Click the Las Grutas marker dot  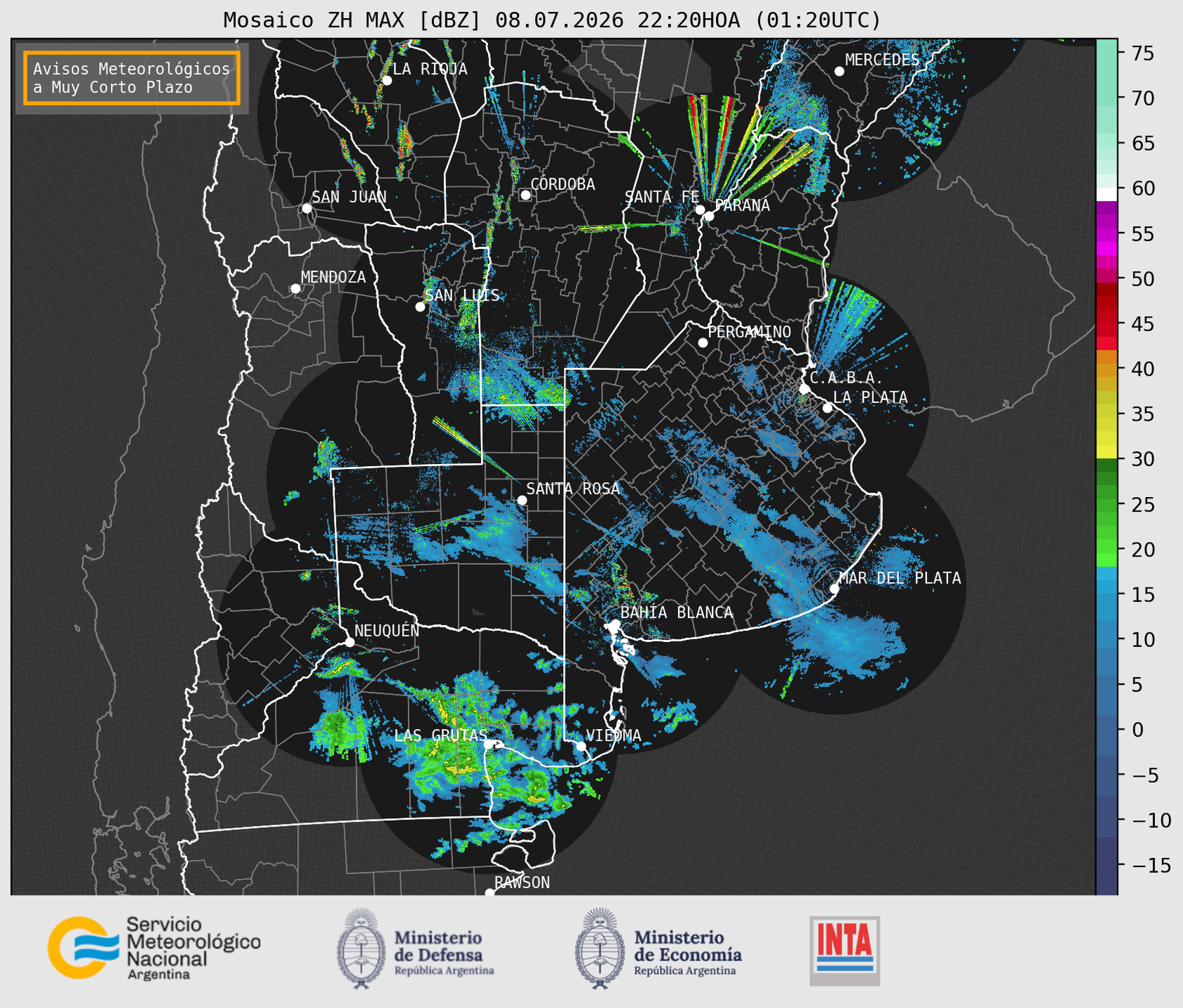[489, 744]
